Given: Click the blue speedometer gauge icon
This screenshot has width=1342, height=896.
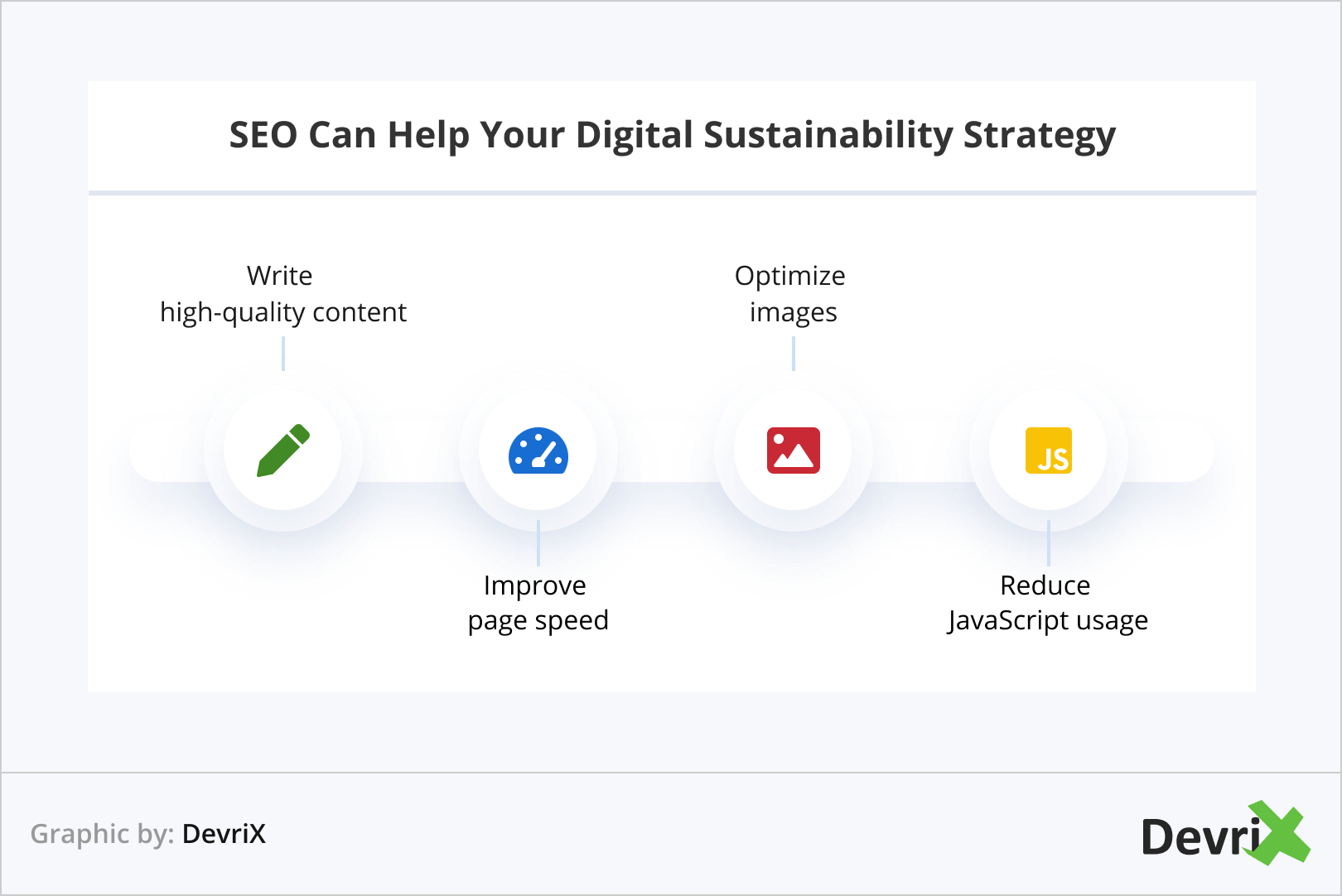Looking at the screenshot, I should pyautogui.click(x=538, y=450).
